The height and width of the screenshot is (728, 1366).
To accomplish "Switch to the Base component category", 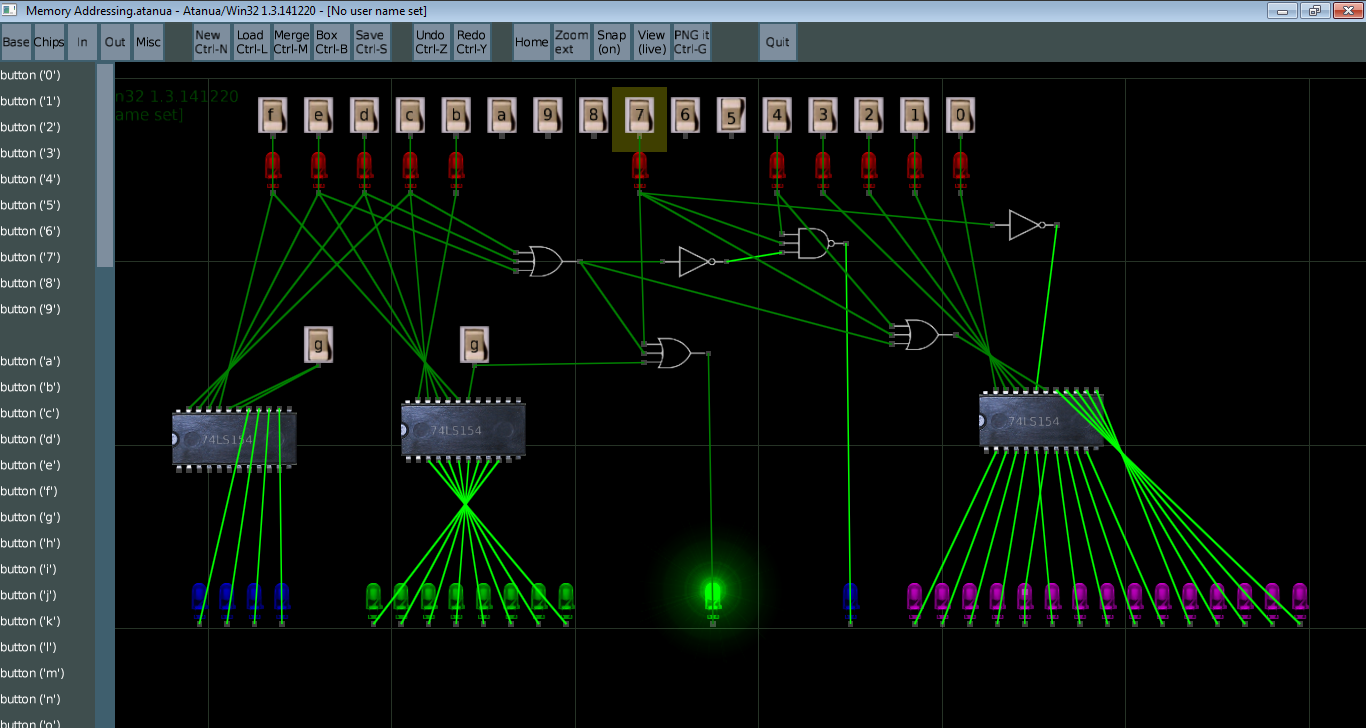I will 16,42.
